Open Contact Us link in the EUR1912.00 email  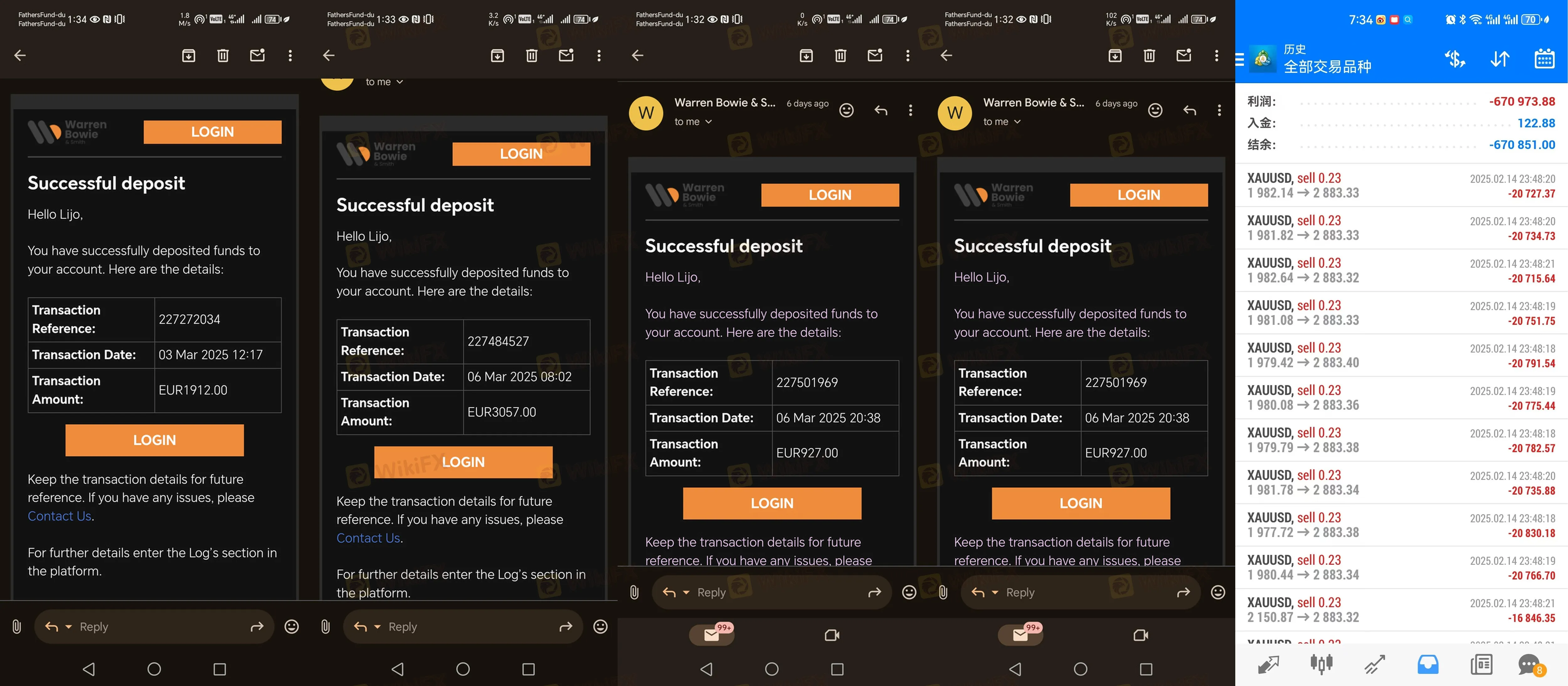(x=60, y=516)
